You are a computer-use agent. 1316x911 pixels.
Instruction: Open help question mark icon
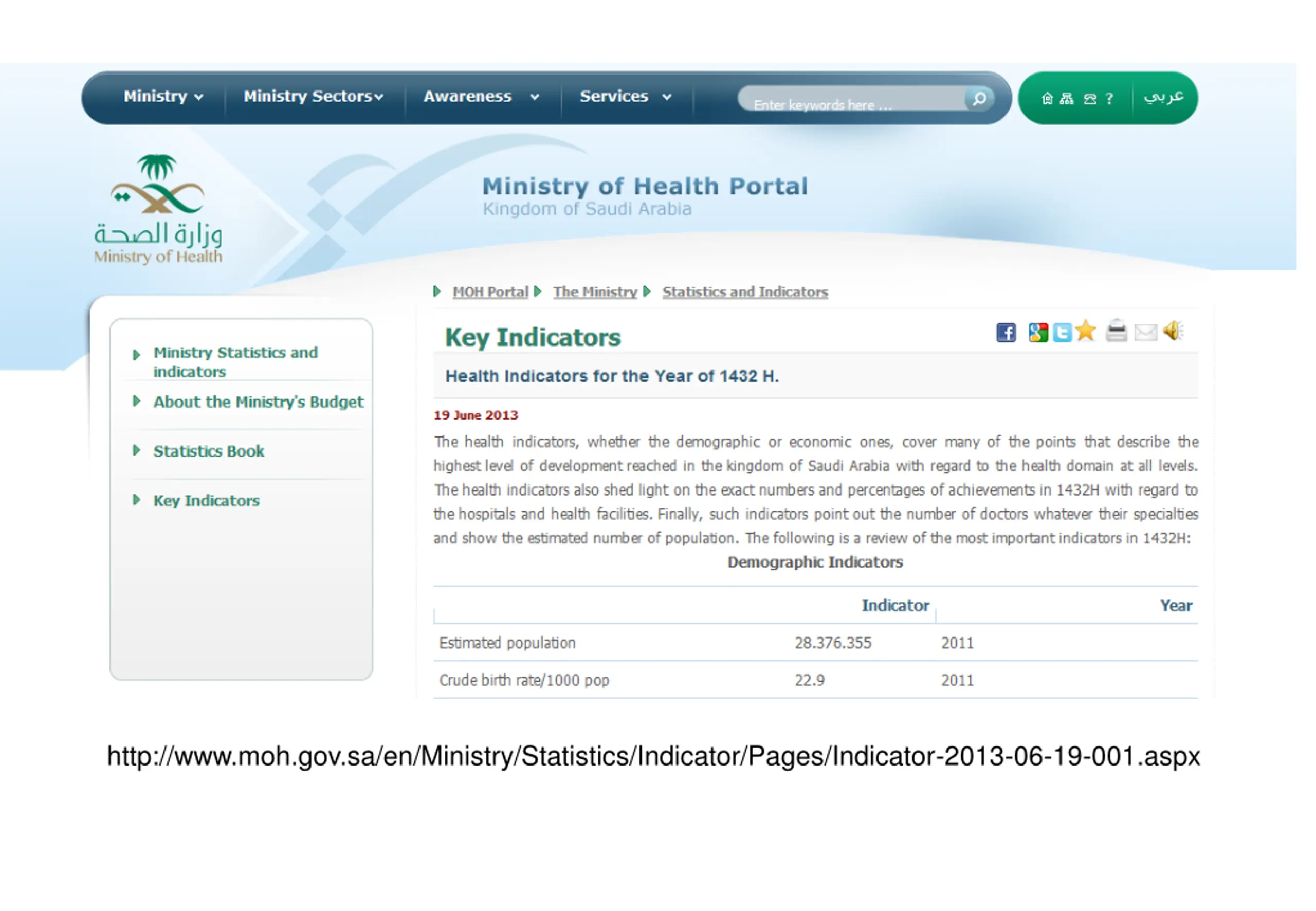coord(1109,99)
